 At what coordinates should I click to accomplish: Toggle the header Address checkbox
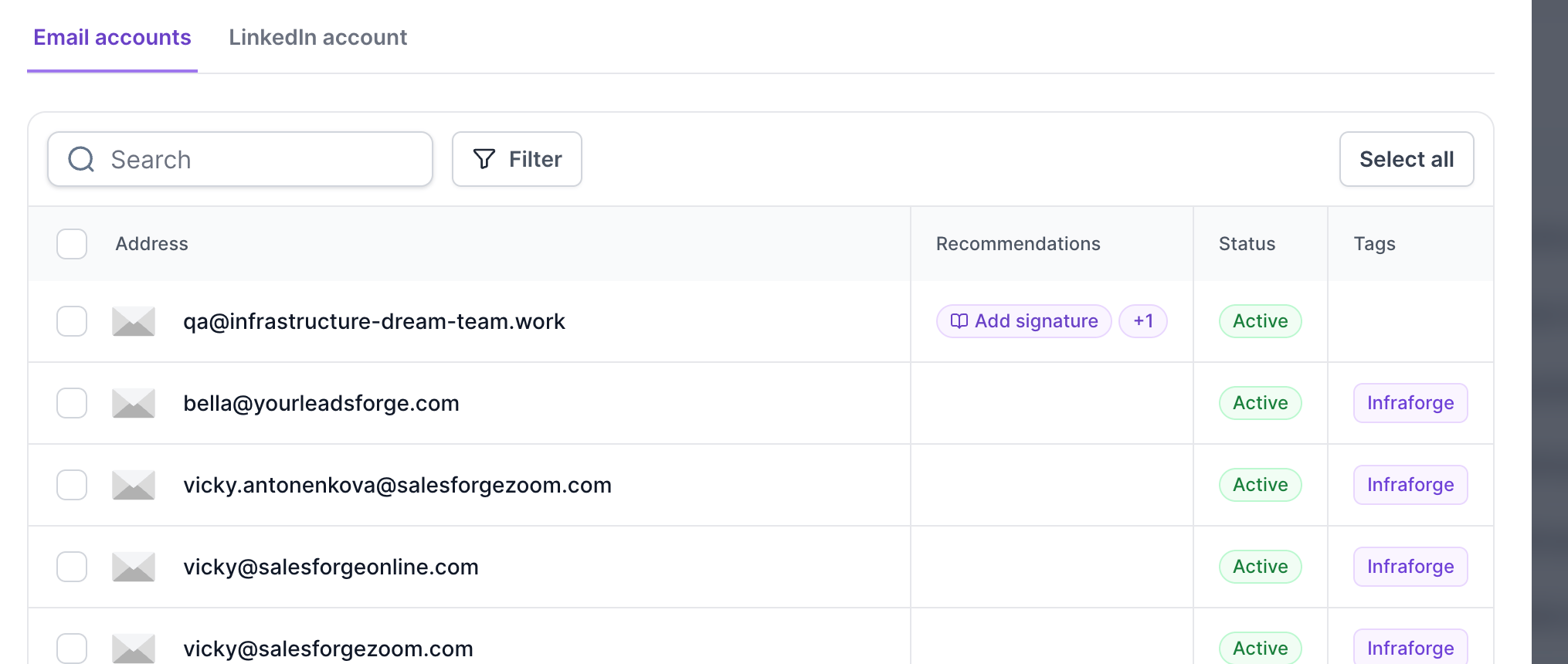[x=72, y=244]
